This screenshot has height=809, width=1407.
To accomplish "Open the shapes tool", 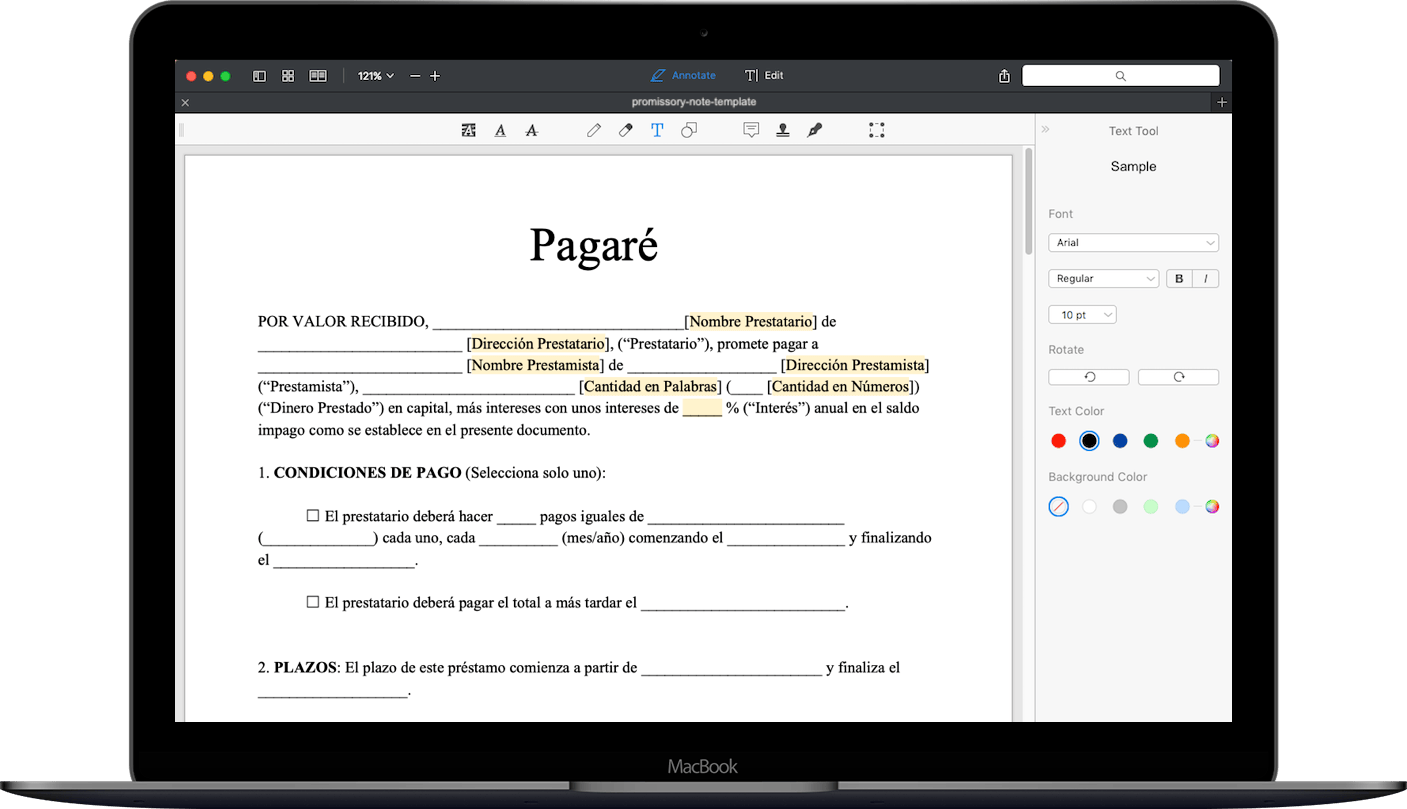I will pyautogui.click(x=689, y=130).
